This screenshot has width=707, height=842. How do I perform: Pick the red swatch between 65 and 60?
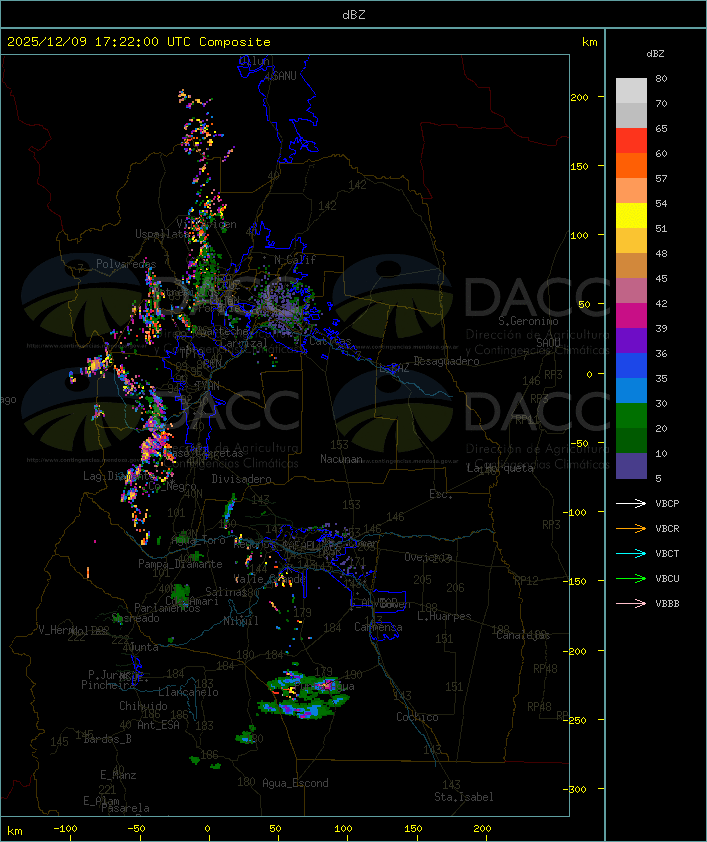(631, 141)
